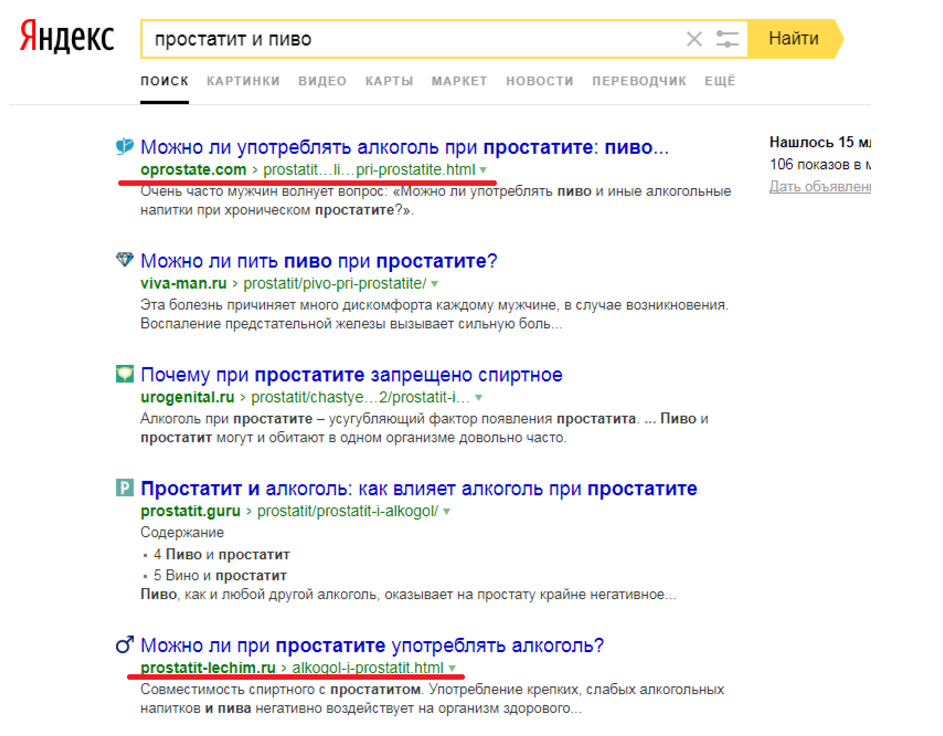Open the prostatit/pivo-pri-prostatite/ path link
The image size is (943, 736).
pos(335,283)
